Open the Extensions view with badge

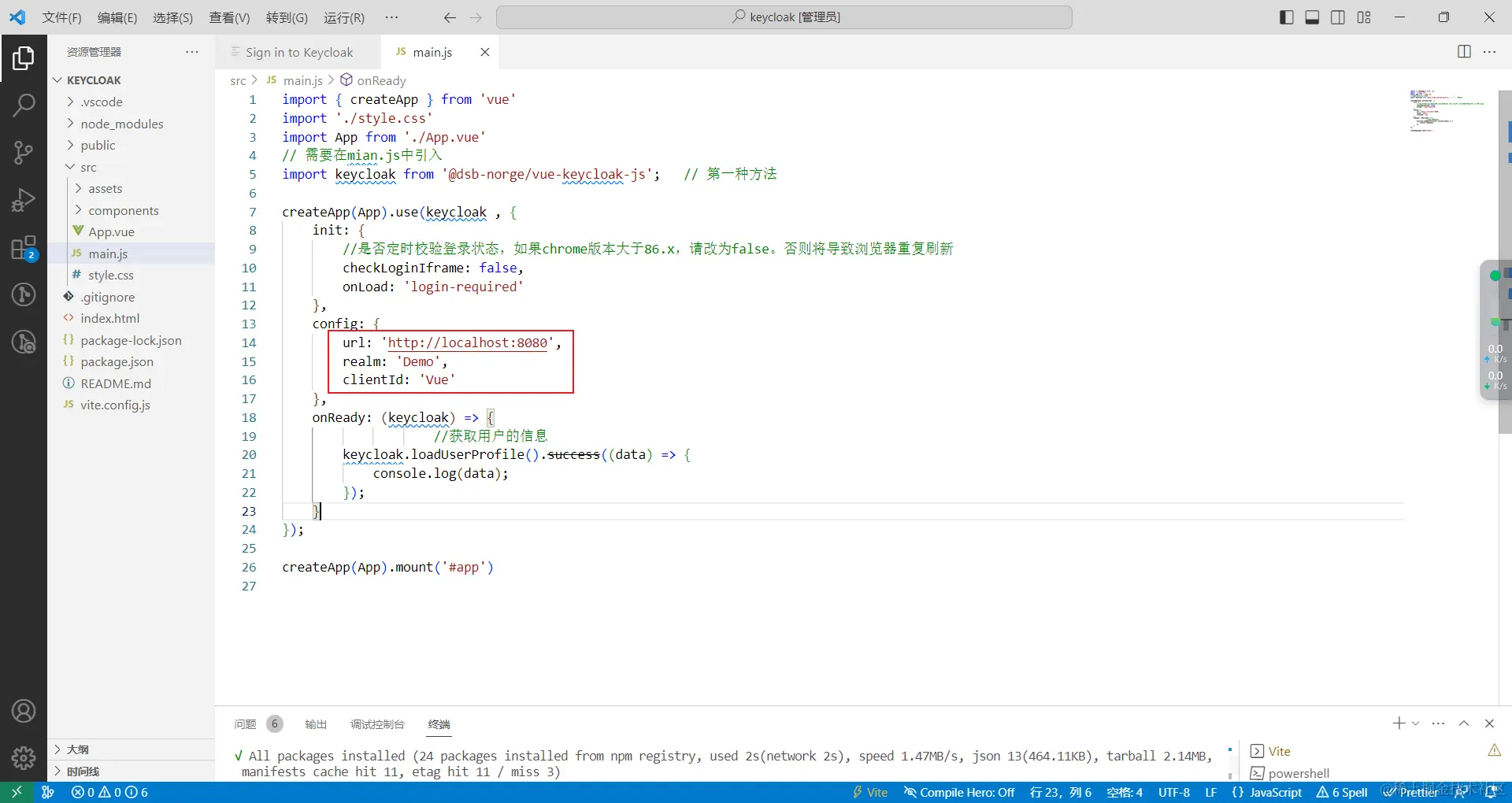(x=24, y=248)
